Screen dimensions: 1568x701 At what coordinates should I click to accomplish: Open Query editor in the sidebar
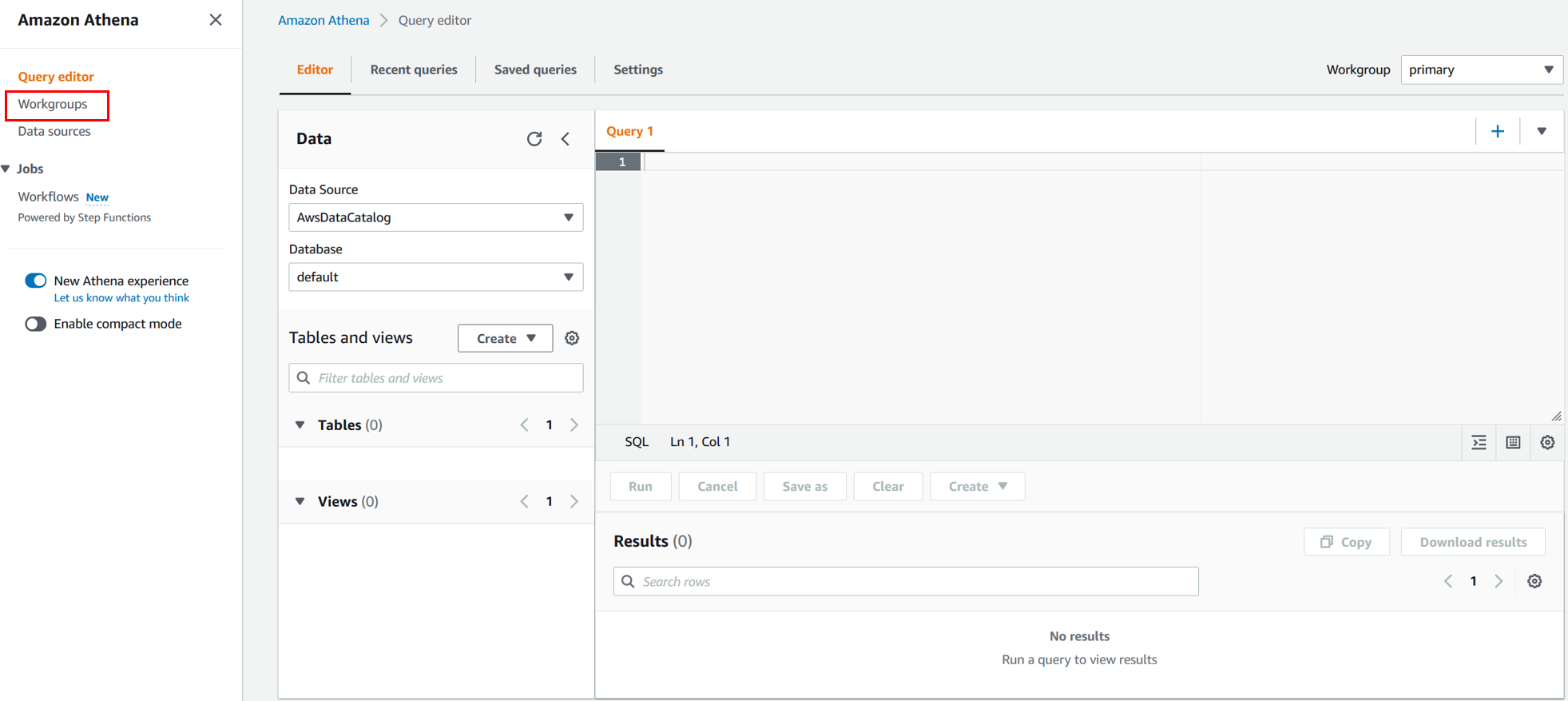pos(56,77)
